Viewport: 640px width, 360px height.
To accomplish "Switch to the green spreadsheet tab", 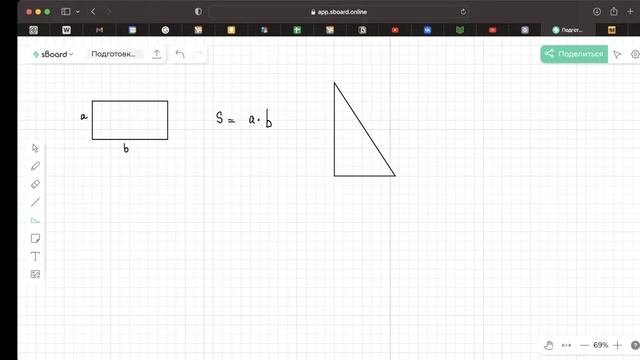I will [x=297, y=30].
